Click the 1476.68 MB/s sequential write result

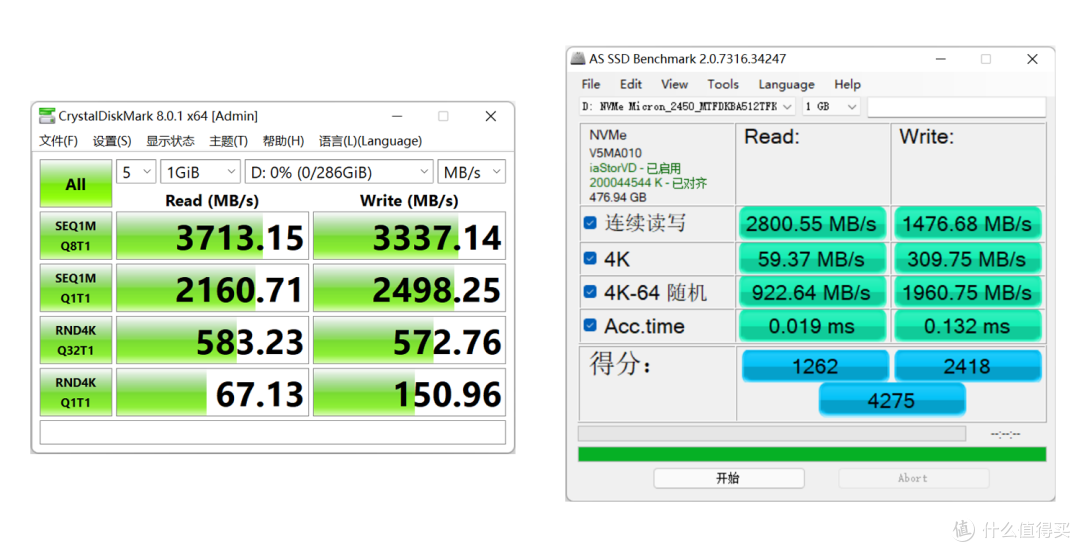(x=968, y=223)
